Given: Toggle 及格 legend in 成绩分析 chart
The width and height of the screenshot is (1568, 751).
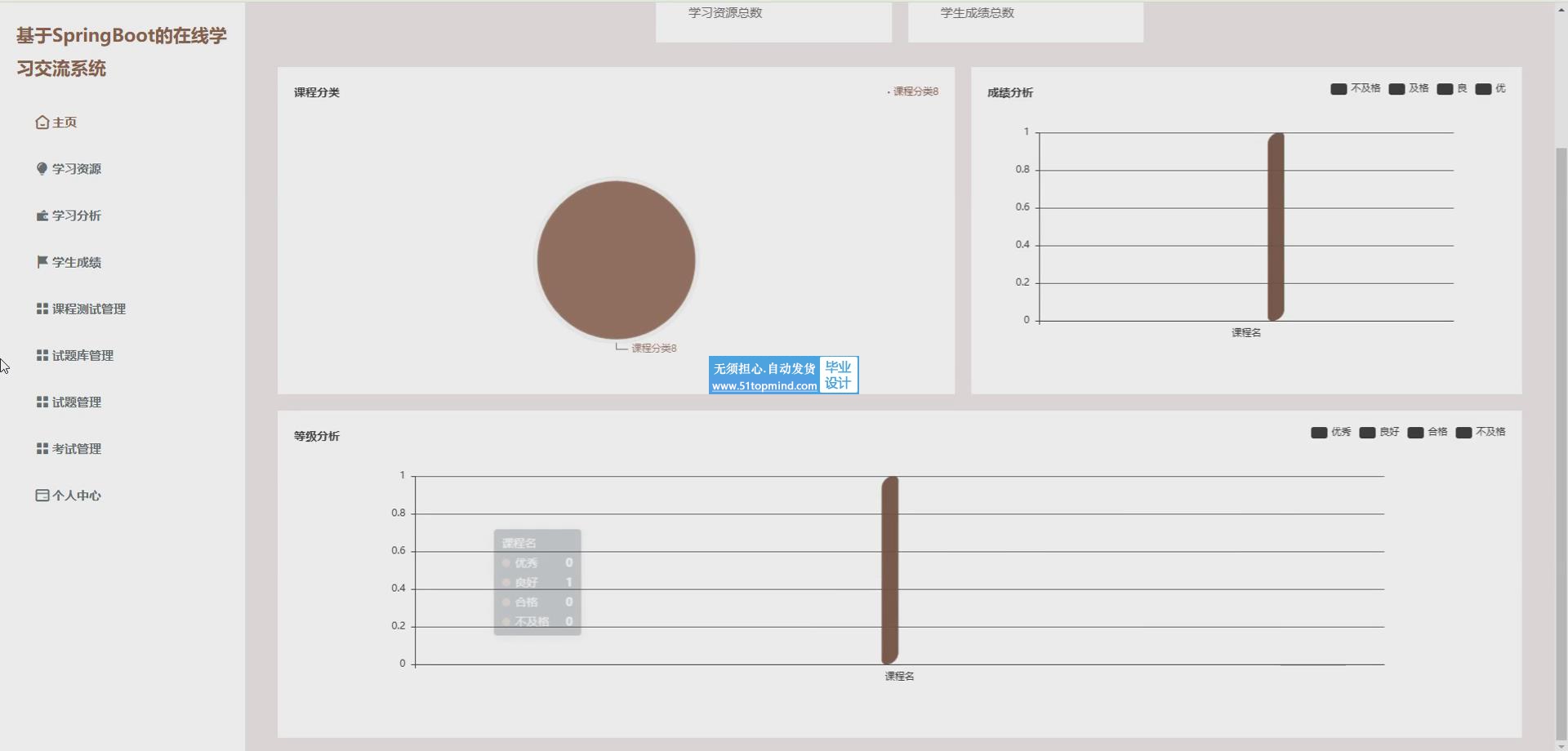Looking at the screenshot, I should 1409,88.
